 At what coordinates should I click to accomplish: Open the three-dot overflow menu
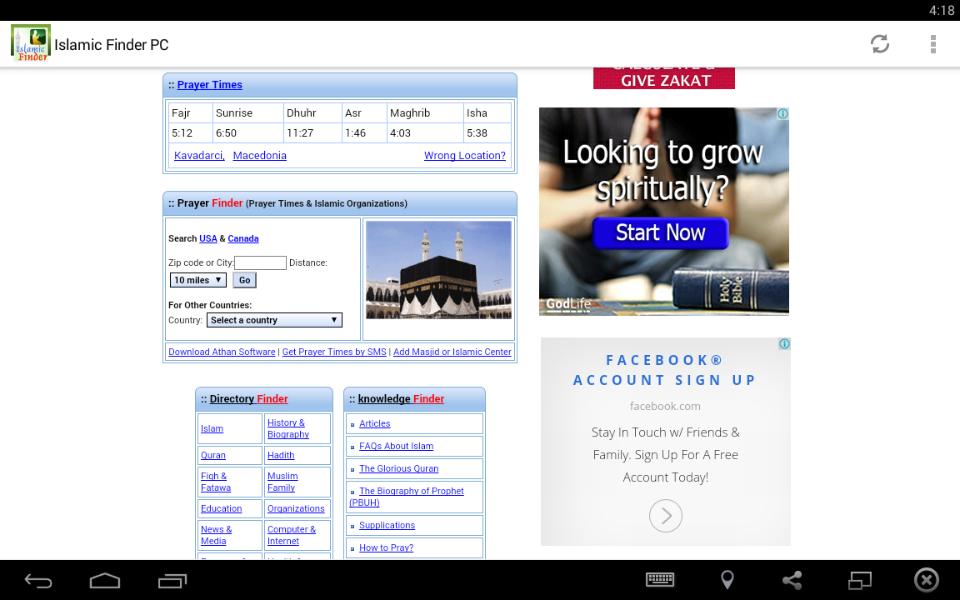click(x=933, y=44)
